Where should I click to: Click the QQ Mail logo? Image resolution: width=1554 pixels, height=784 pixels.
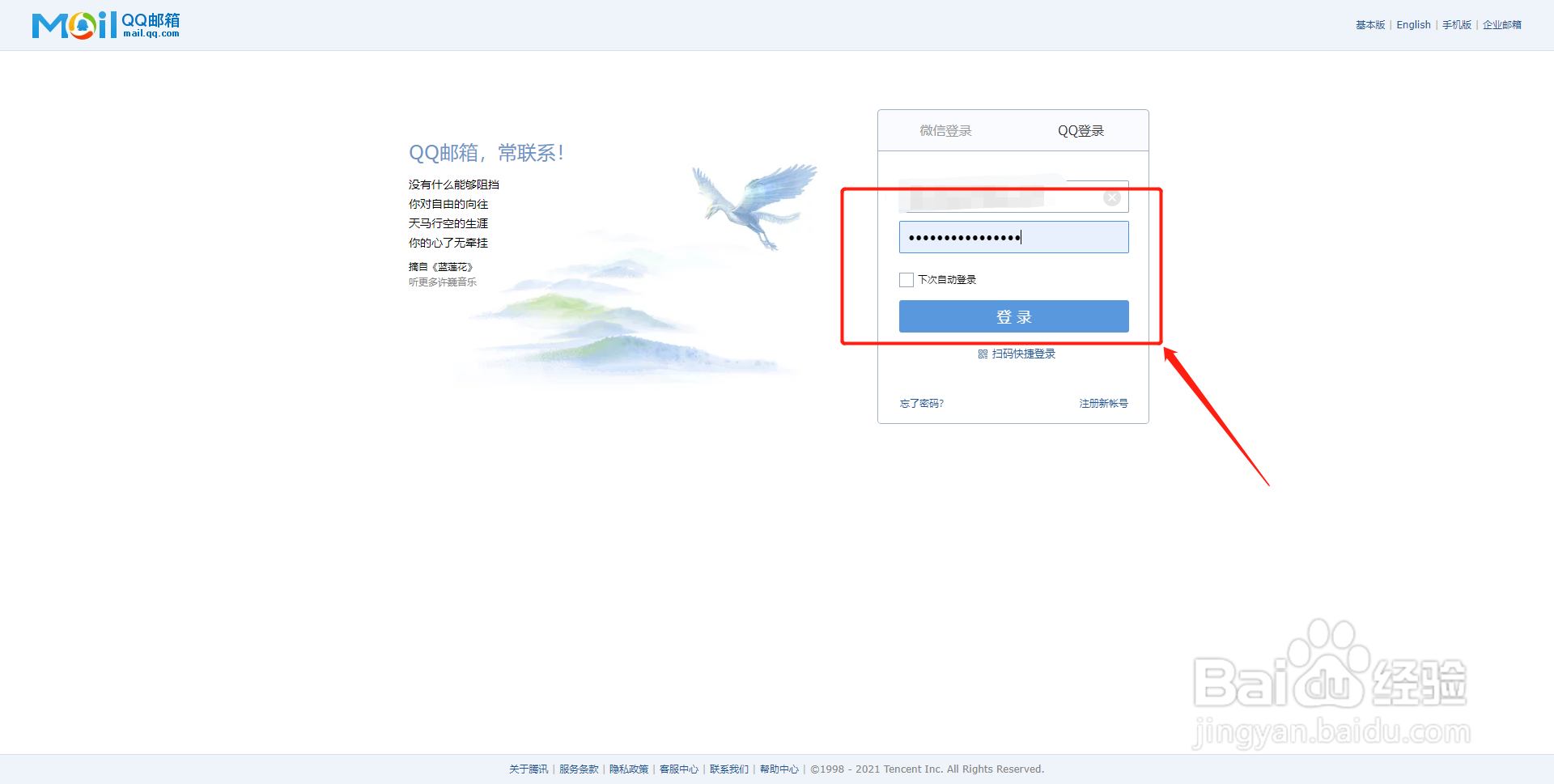(106, 25)
